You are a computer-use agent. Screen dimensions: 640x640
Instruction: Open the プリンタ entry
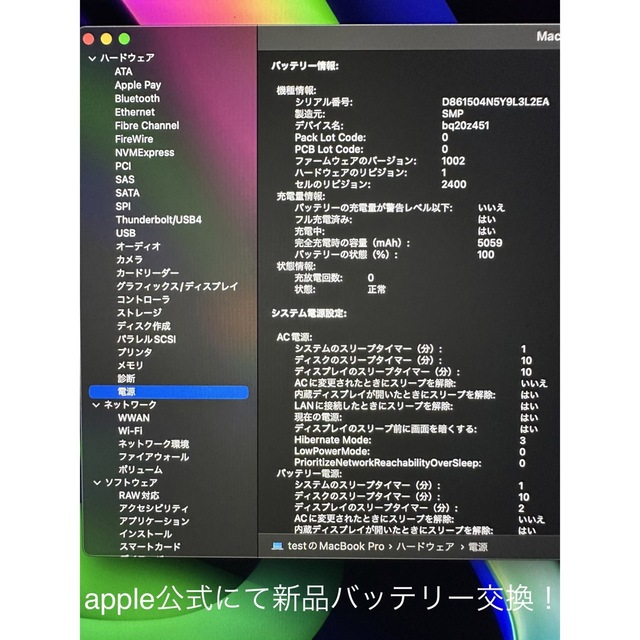(x=135, y=352)
